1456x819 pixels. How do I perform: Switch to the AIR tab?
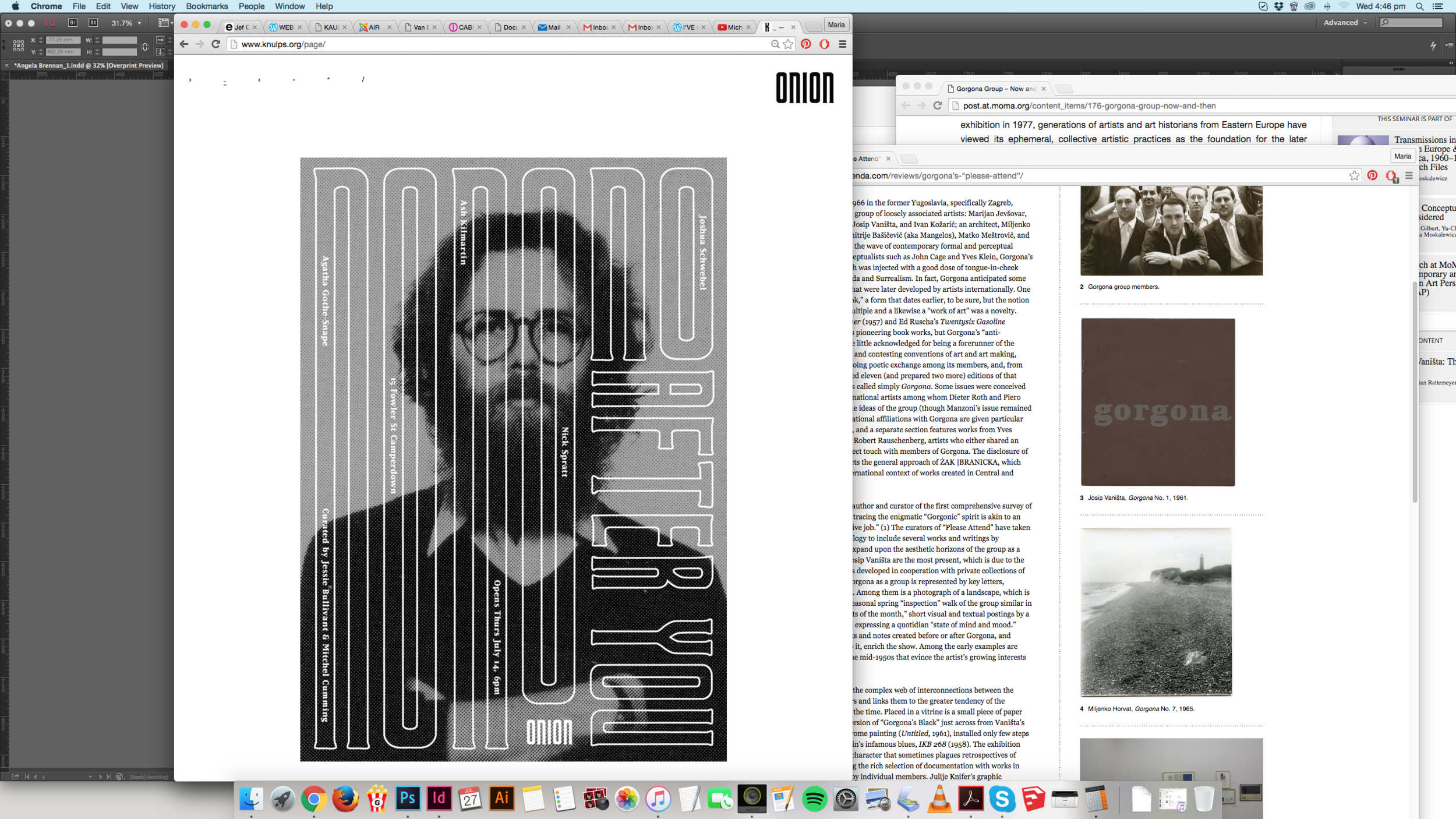click(x=374, y=27)
